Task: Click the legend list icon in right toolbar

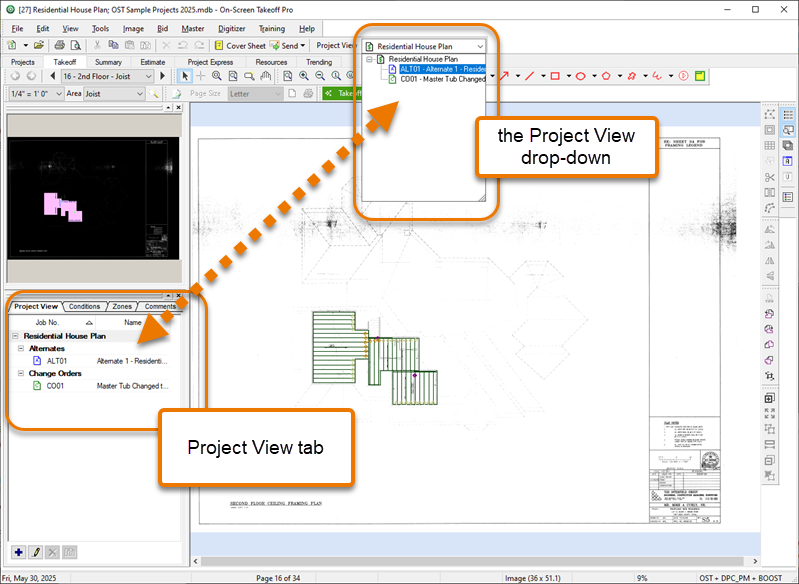Action: pos(788,197)
